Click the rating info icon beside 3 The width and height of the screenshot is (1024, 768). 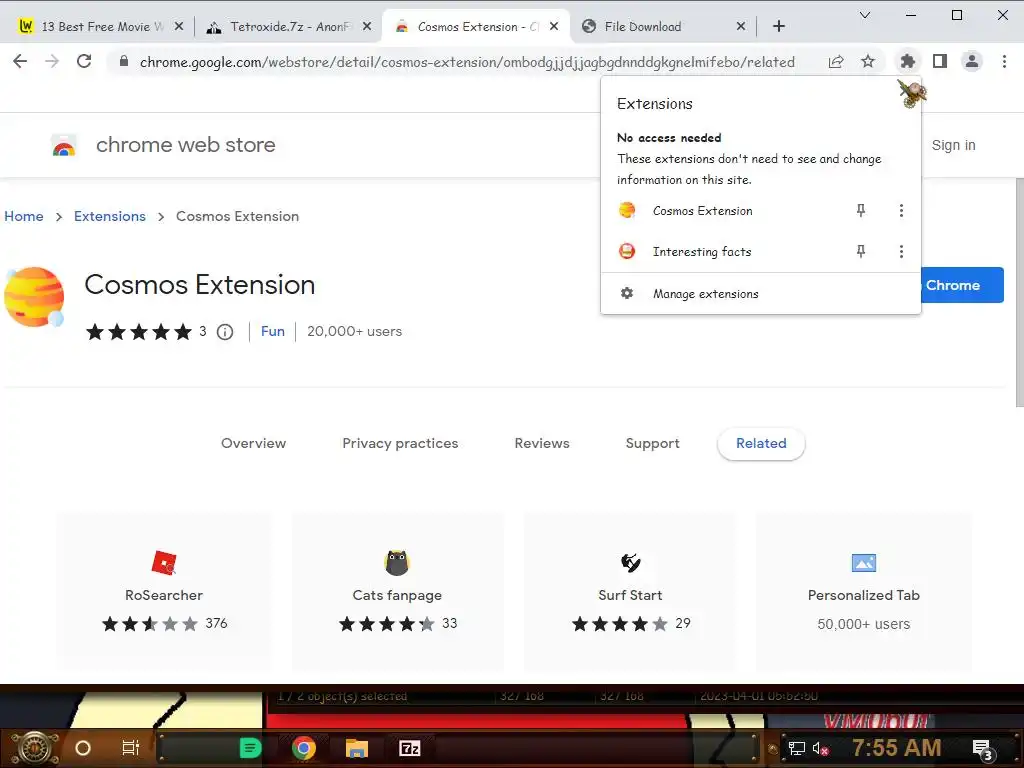pos(225,332)
